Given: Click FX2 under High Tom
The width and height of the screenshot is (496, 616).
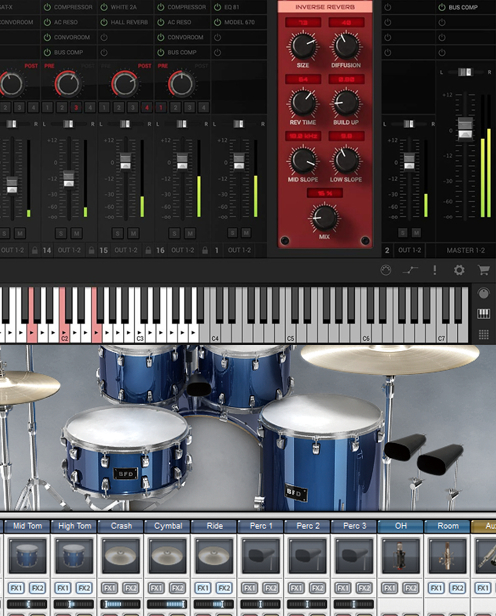Looking at the screenshot, I should [x=84, y=588].
